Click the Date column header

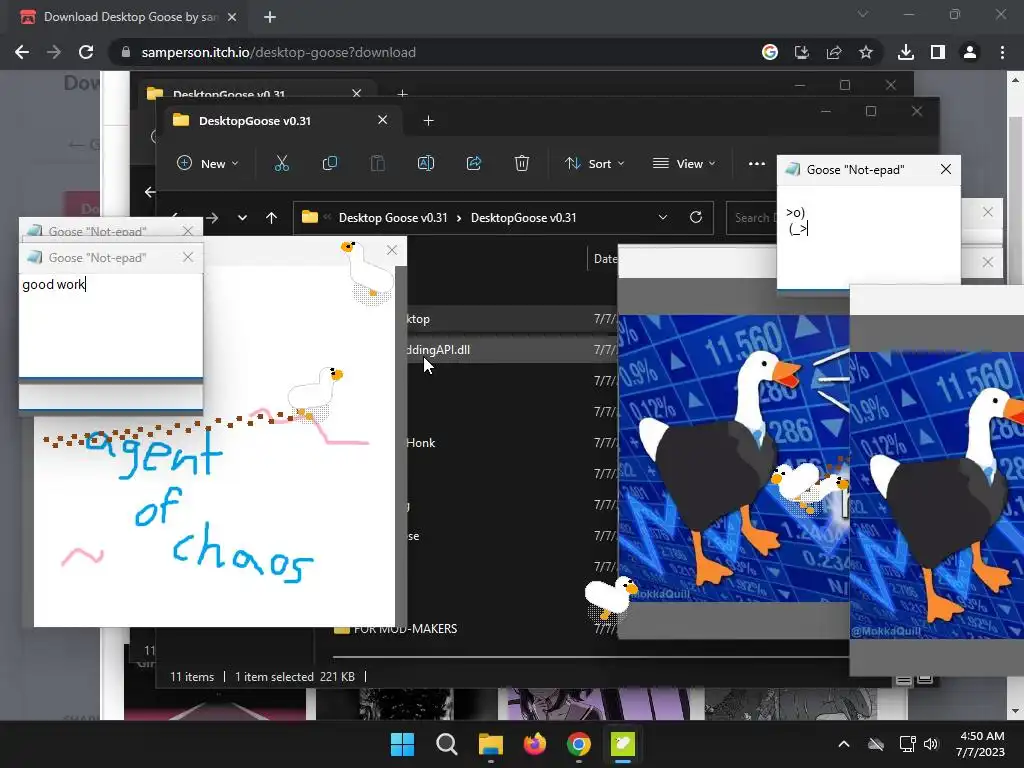(x=604, y=259)
